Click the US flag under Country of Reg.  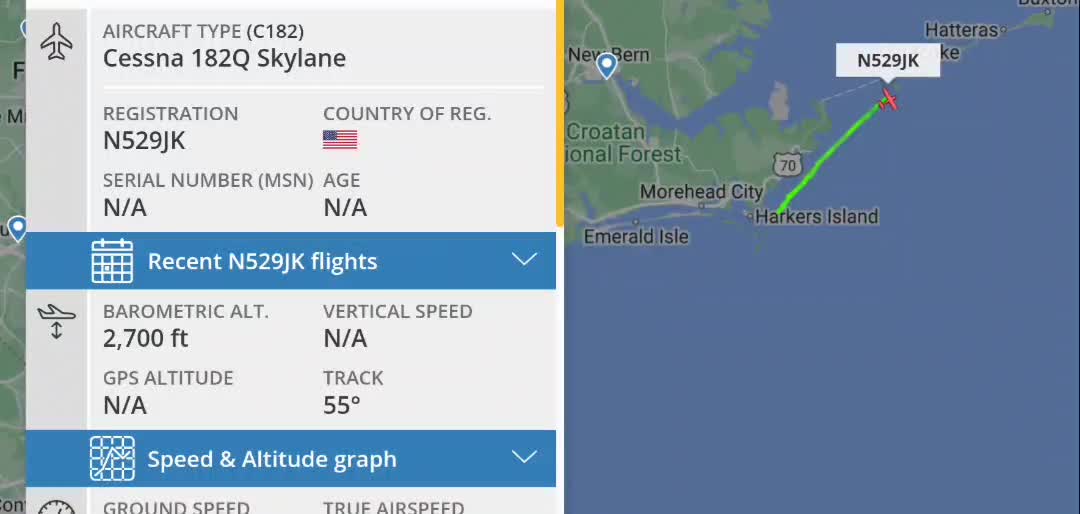point(340,140)
